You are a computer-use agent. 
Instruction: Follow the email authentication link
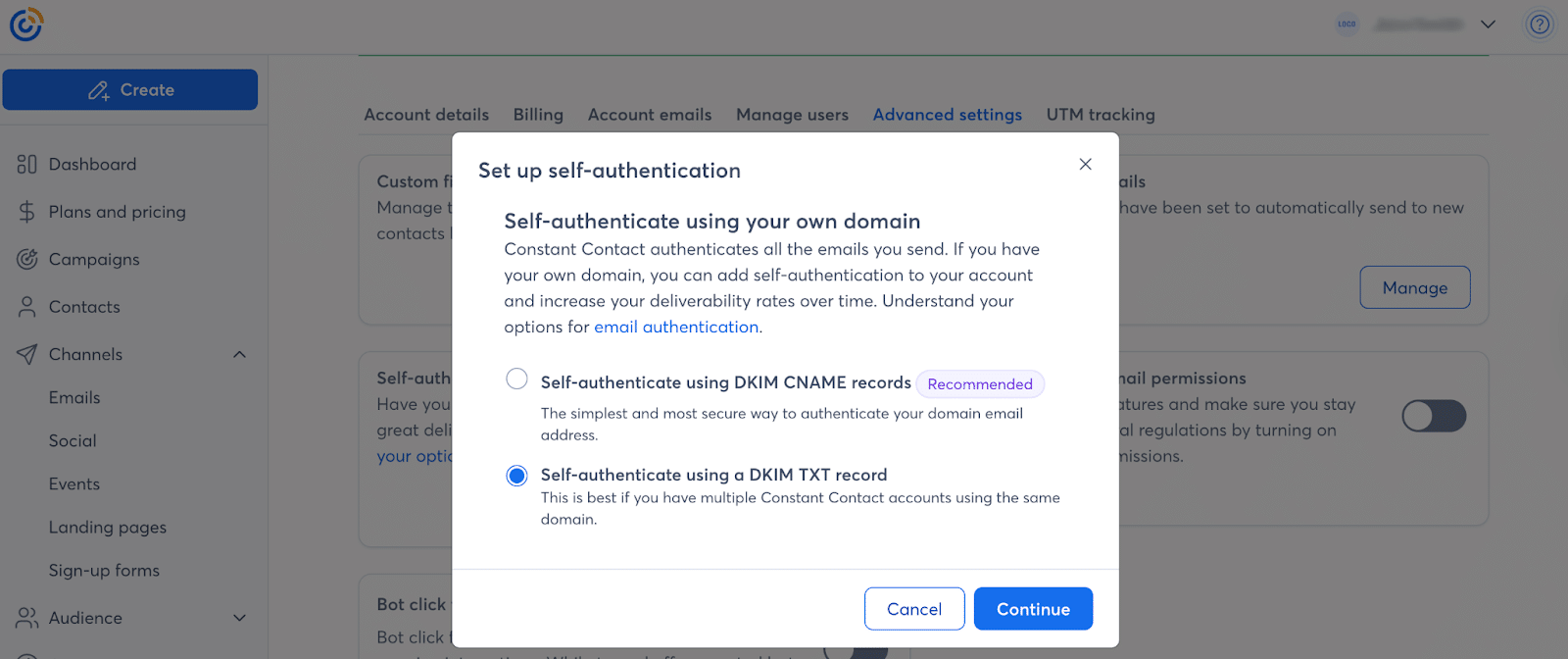676,328
